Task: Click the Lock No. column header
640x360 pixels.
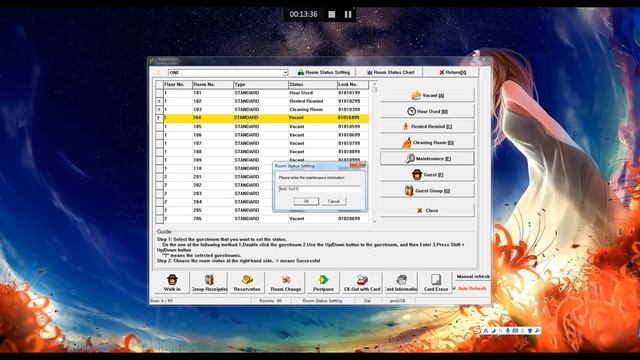Action: click(353, 84)
